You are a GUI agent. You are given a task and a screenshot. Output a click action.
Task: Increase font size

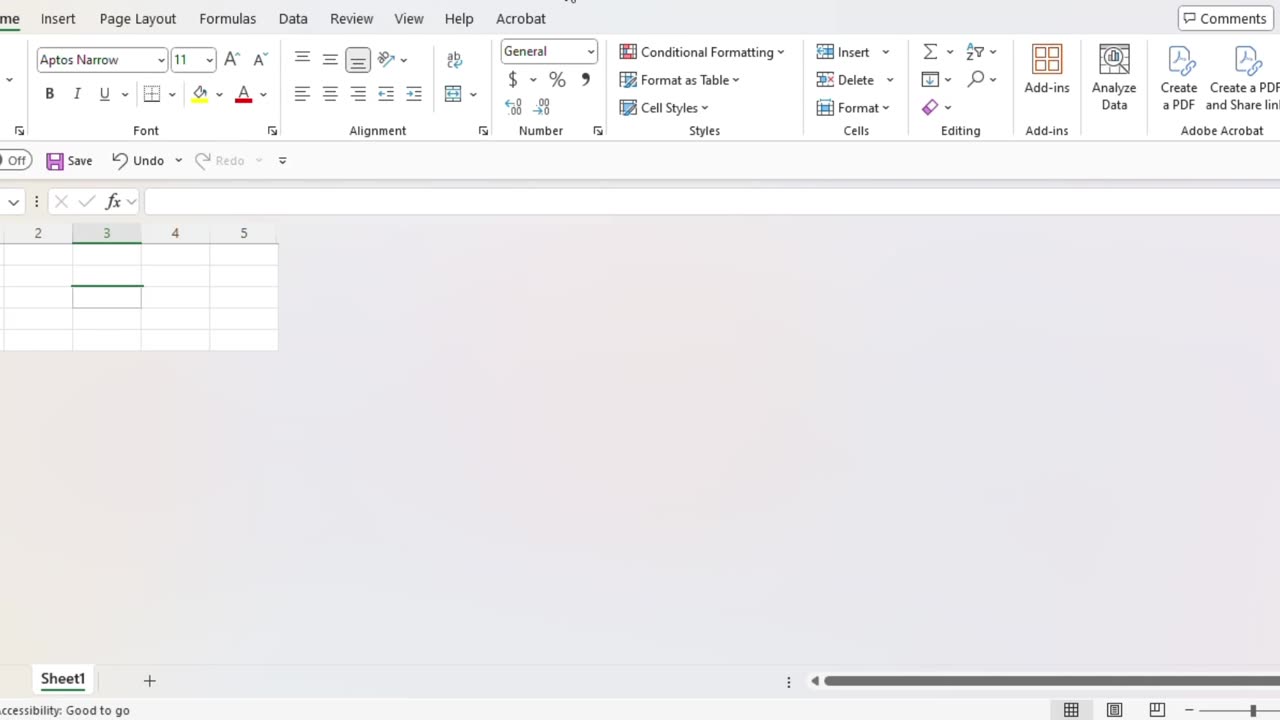pyautogui.click(x=232, y=60)
